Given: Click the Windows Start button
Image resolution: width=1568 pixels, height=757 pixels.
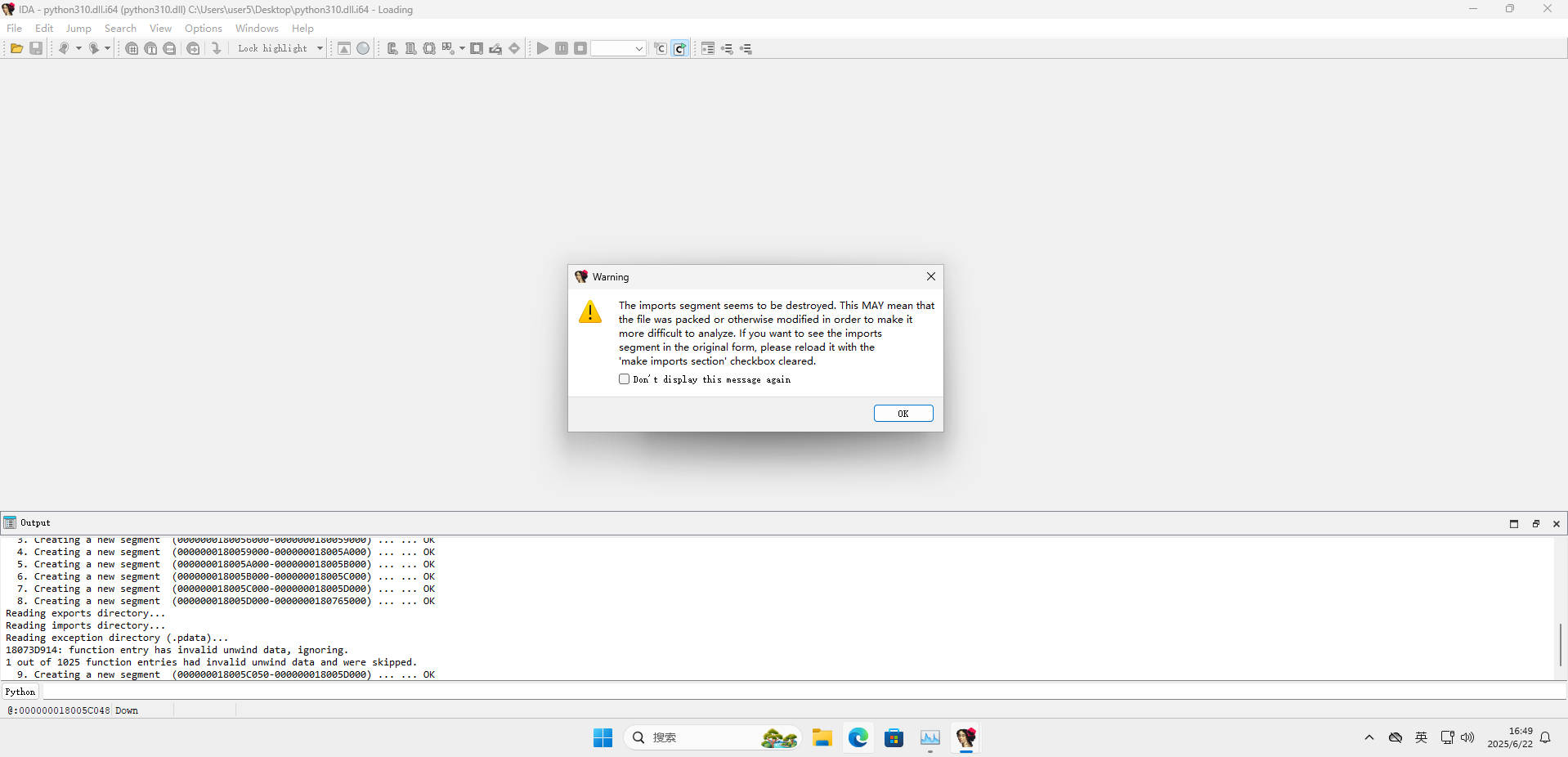Looking at the screenshot, I should [x=603, y=737].
